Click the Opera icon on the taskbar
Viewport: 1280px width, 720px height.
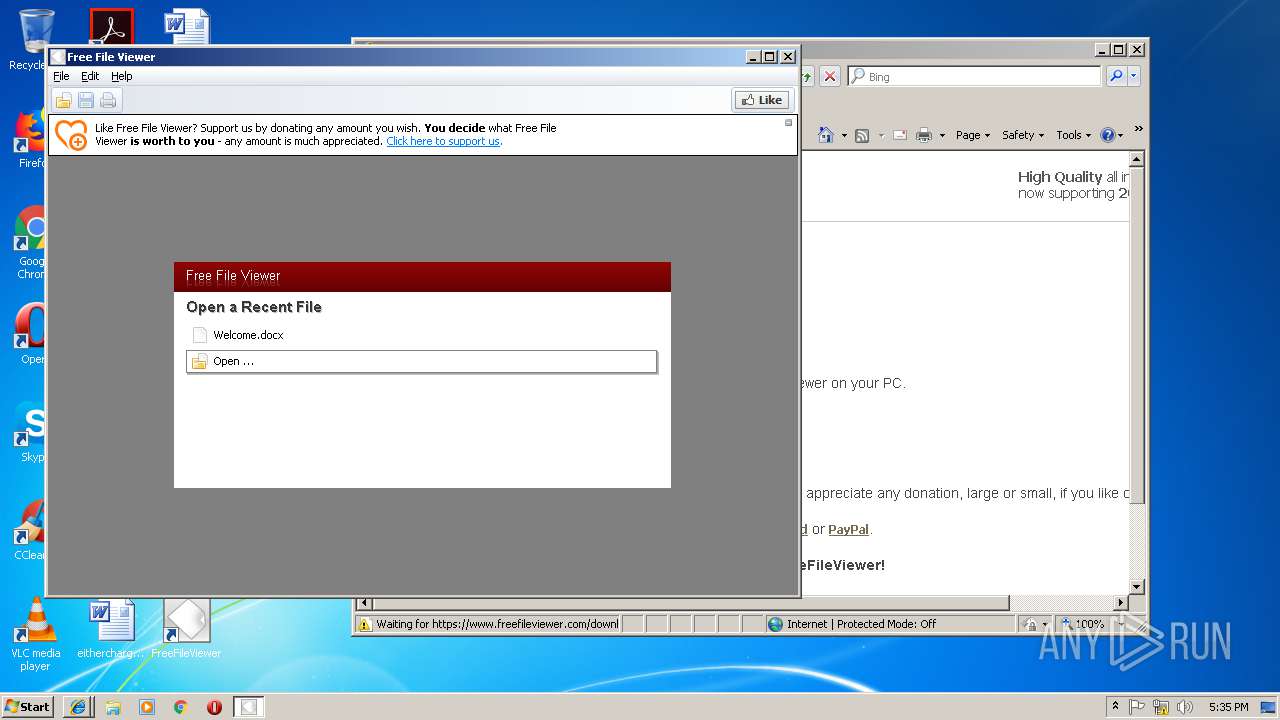point(214,707)
